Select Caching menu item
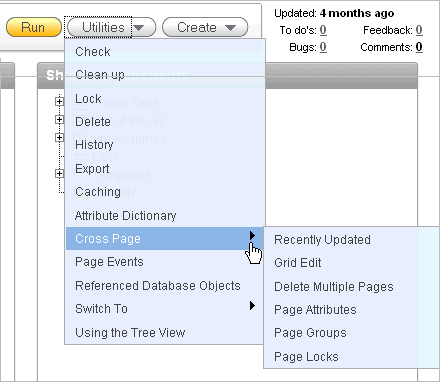Screen dimensions: 440x383 pos(165,192)
